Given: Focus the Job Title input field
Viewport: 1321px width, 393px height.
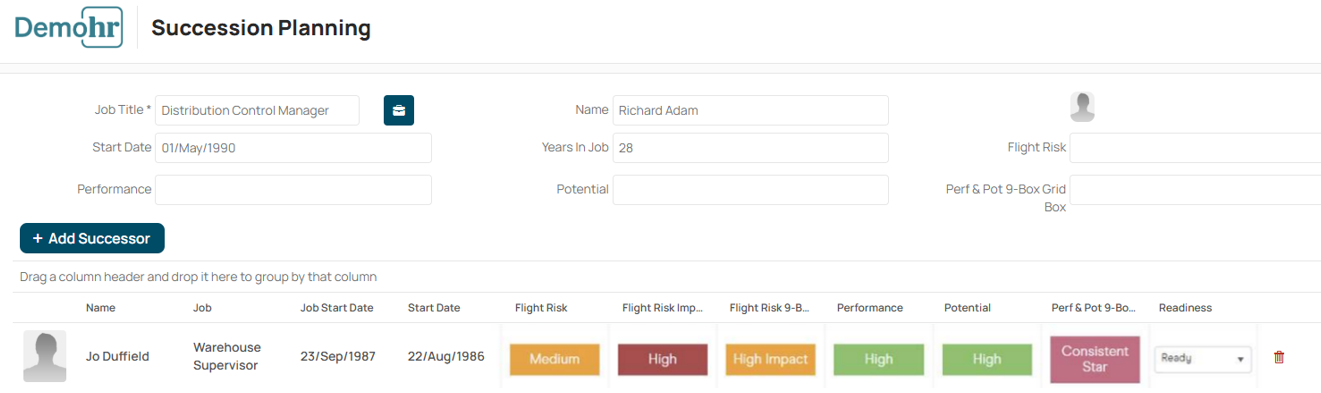Looking at the screenshot, I should (x=257, y=110).
